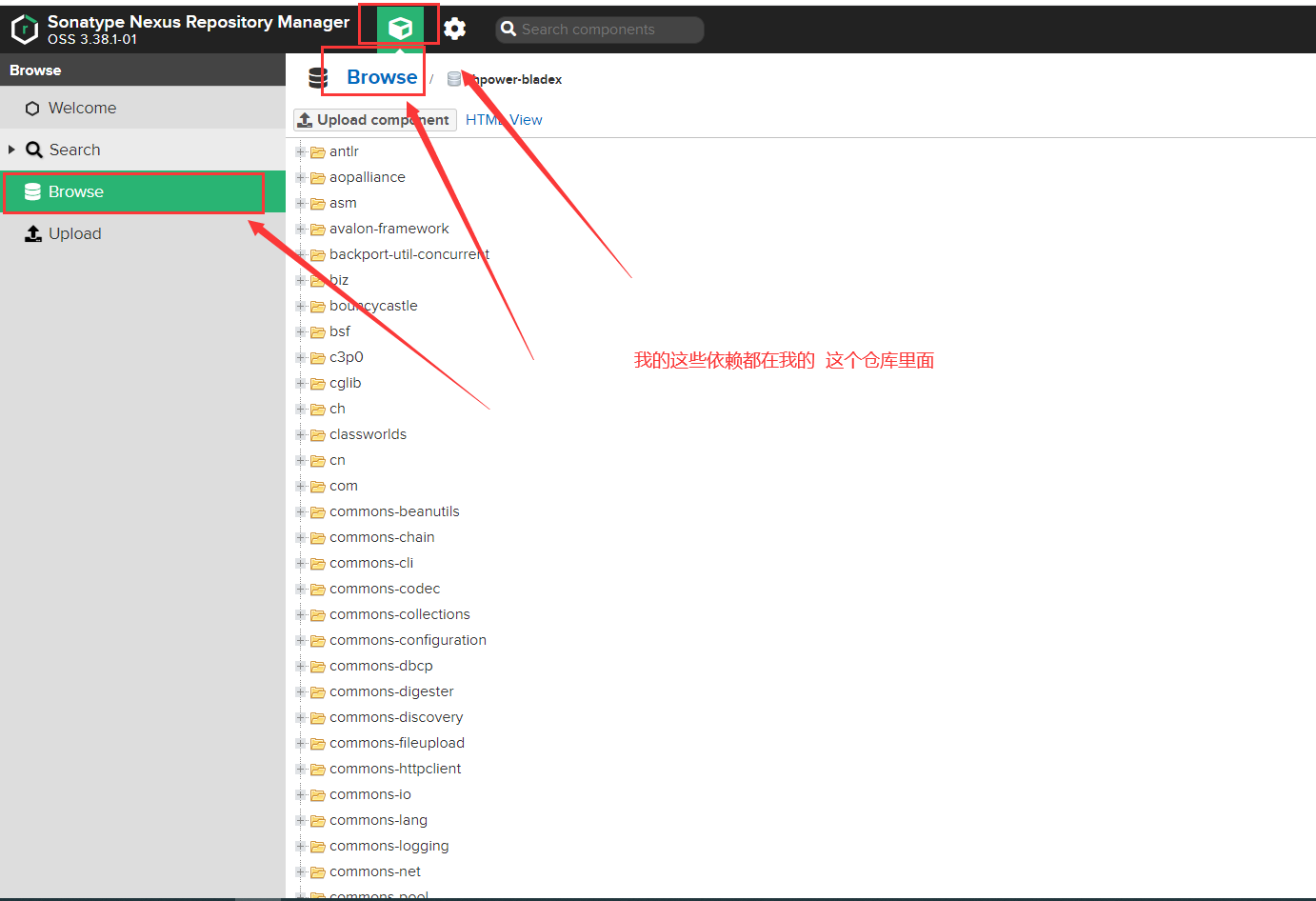Open the HTML View link

504,120
